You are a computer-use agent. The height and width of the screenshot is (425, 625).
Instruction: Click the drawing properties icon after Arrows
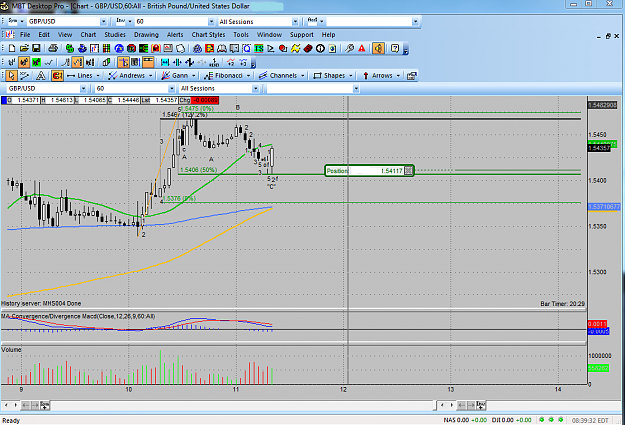coord(411,75)
